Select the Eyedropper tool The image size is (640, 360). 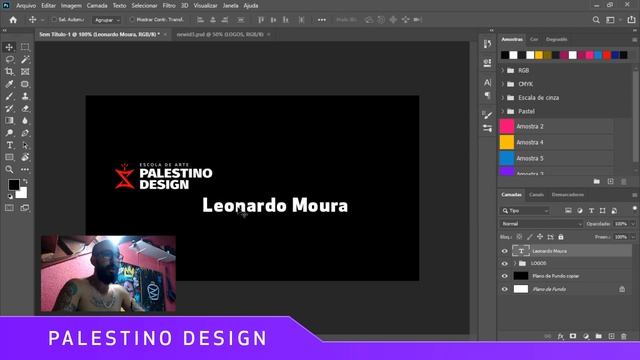click(x=9, y=84)
